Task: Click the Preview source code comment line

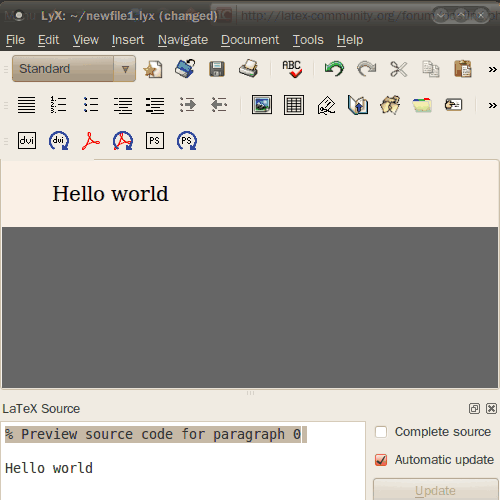Action: click(153, 434)
